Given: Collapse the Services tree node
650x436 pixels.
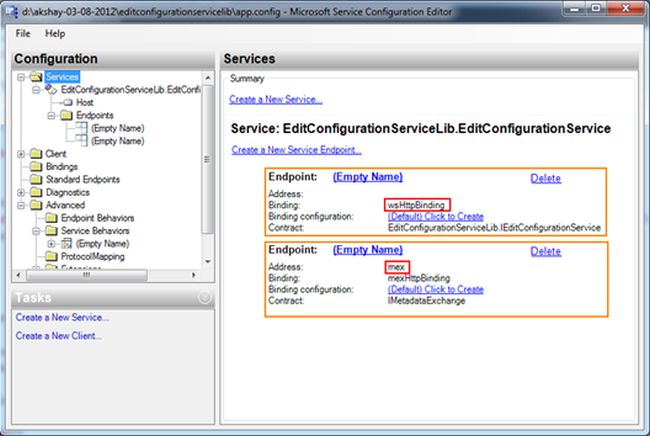Looking at the screenshot, I should coord(21,77).
